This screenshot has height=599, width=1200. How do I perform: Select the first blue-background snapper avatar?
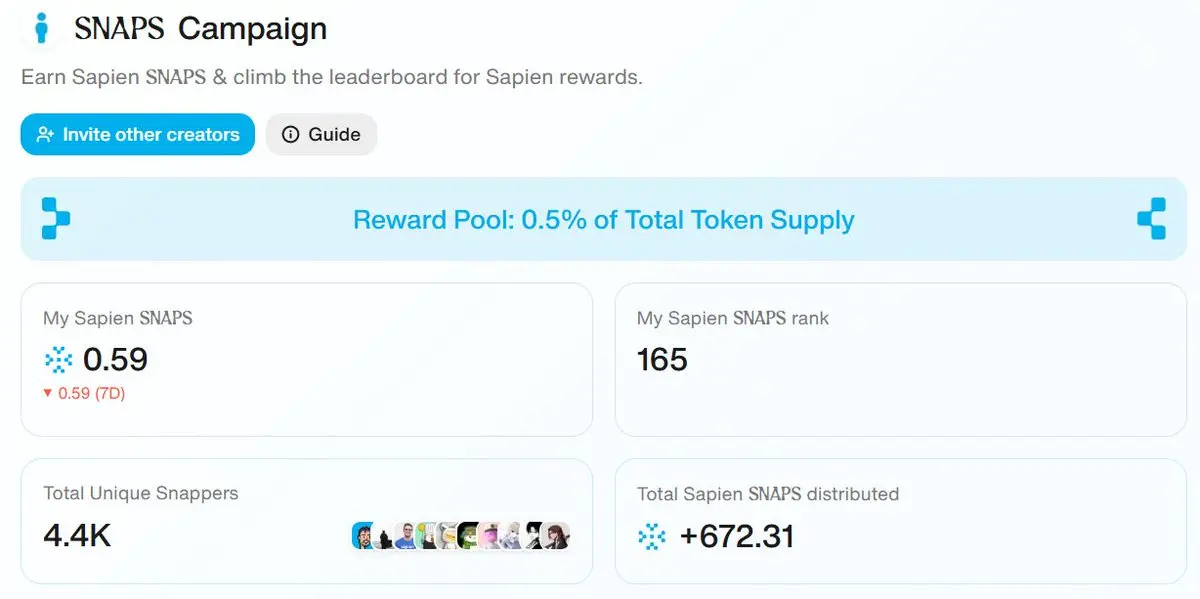point(363,536)
